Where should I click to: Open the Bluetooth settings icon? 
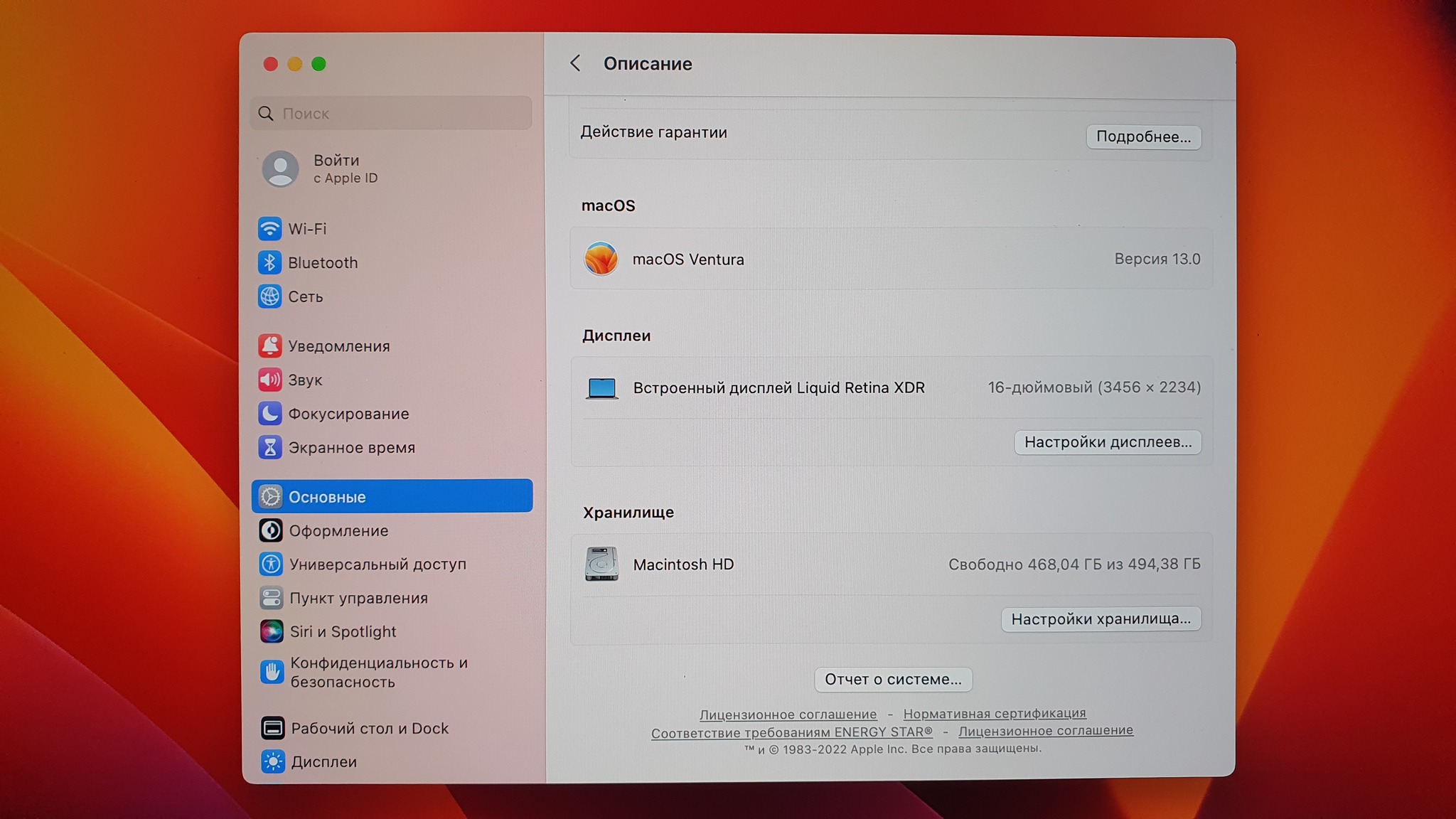click(x=269, y=263)
